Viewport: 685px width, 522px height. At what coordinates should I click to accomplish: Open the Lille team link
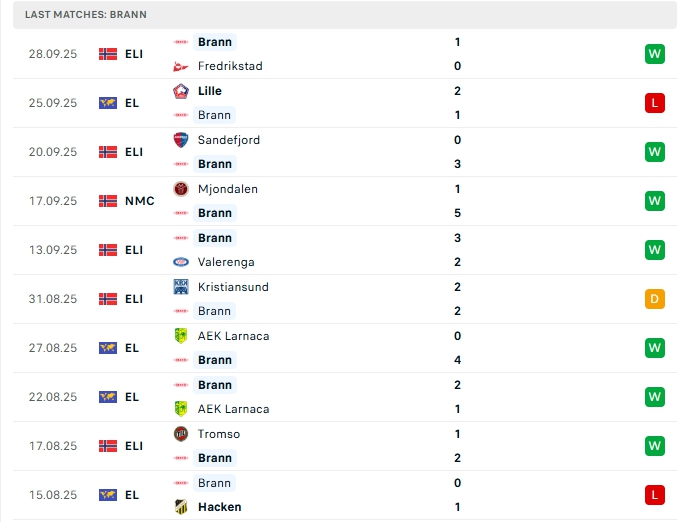tap(210, 91)
